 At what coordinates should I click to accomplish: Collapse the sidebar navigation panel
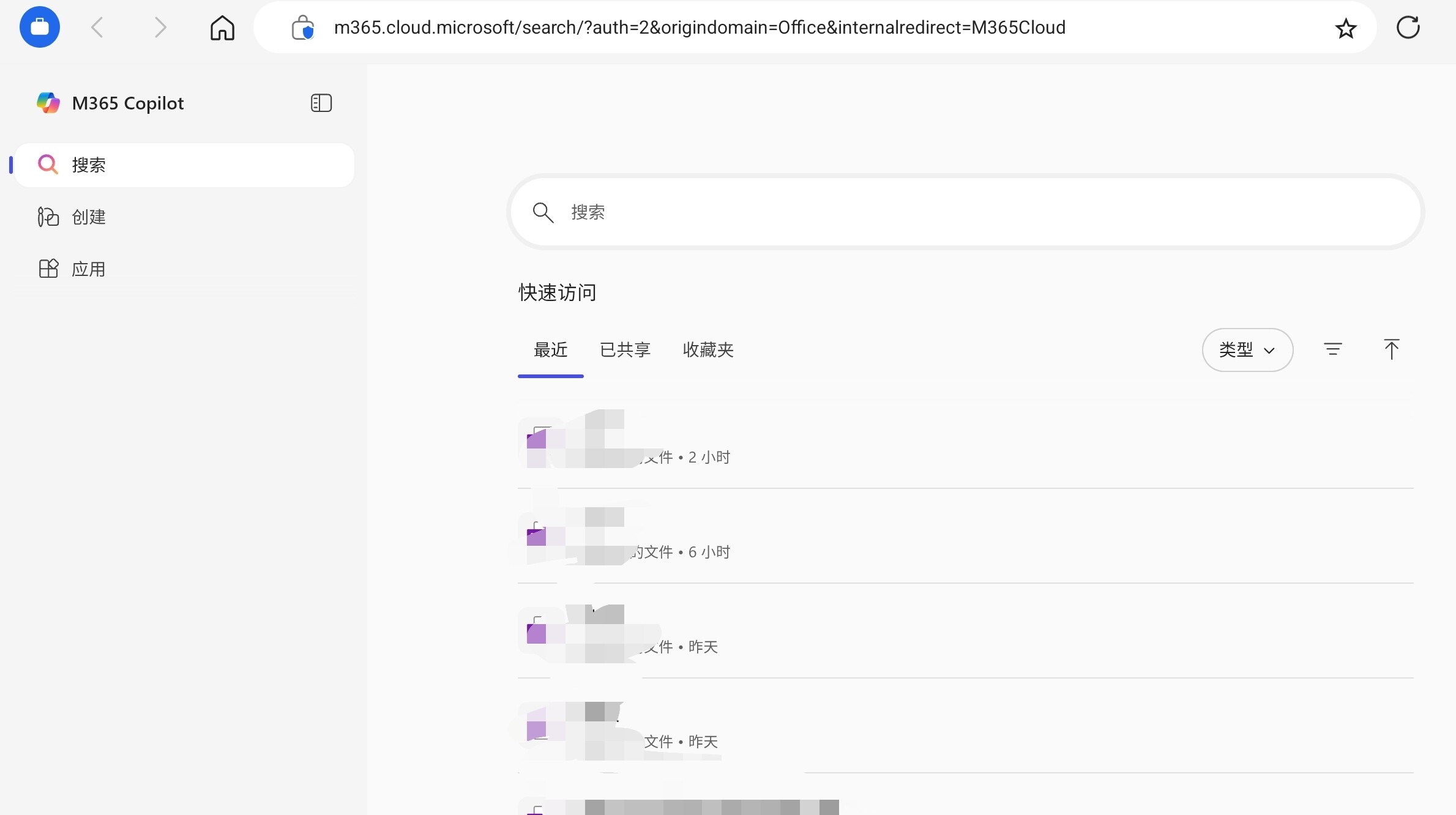pos(321,103)
